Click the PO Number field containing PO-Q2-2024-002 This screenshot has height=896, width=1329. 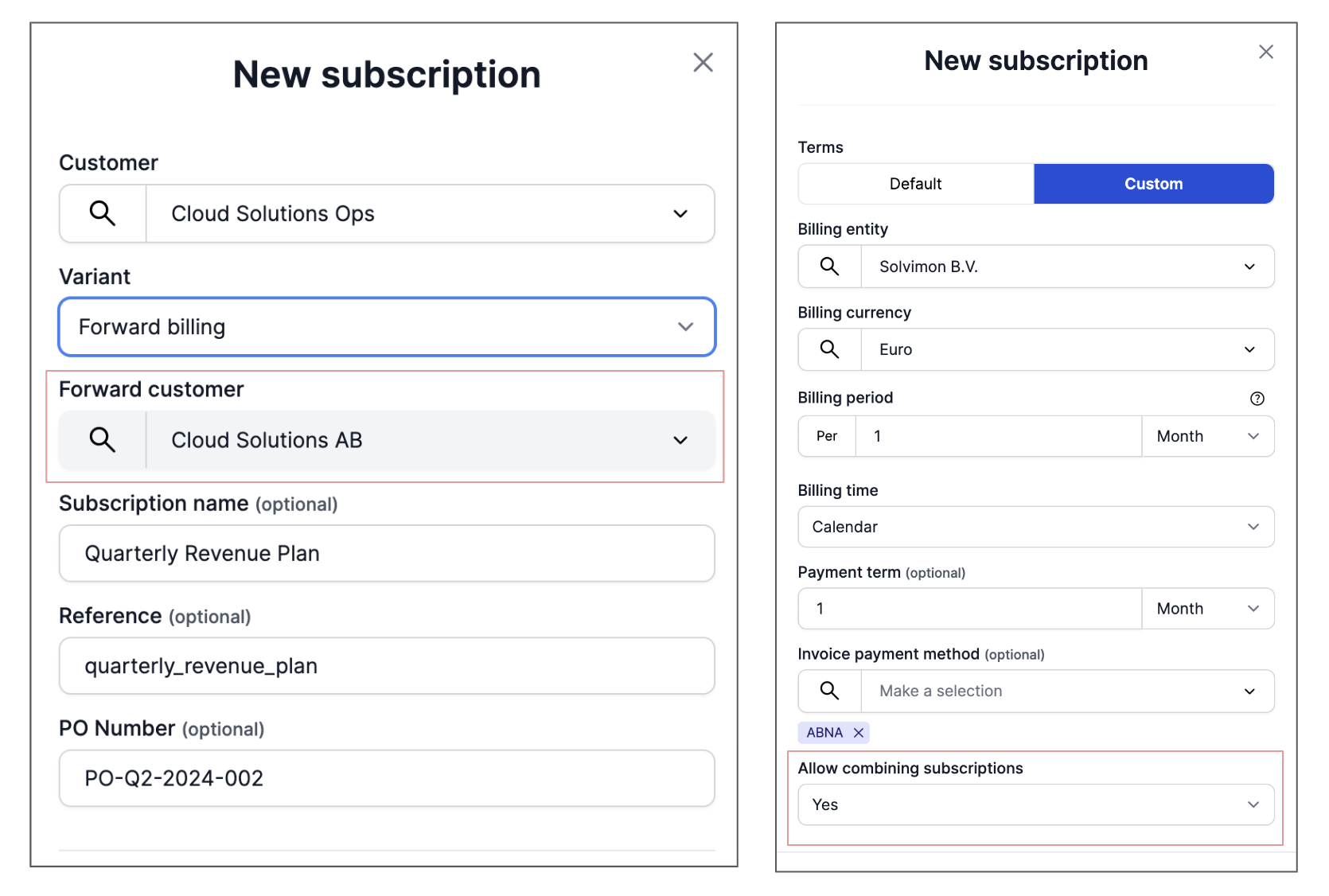coord(386,778)
